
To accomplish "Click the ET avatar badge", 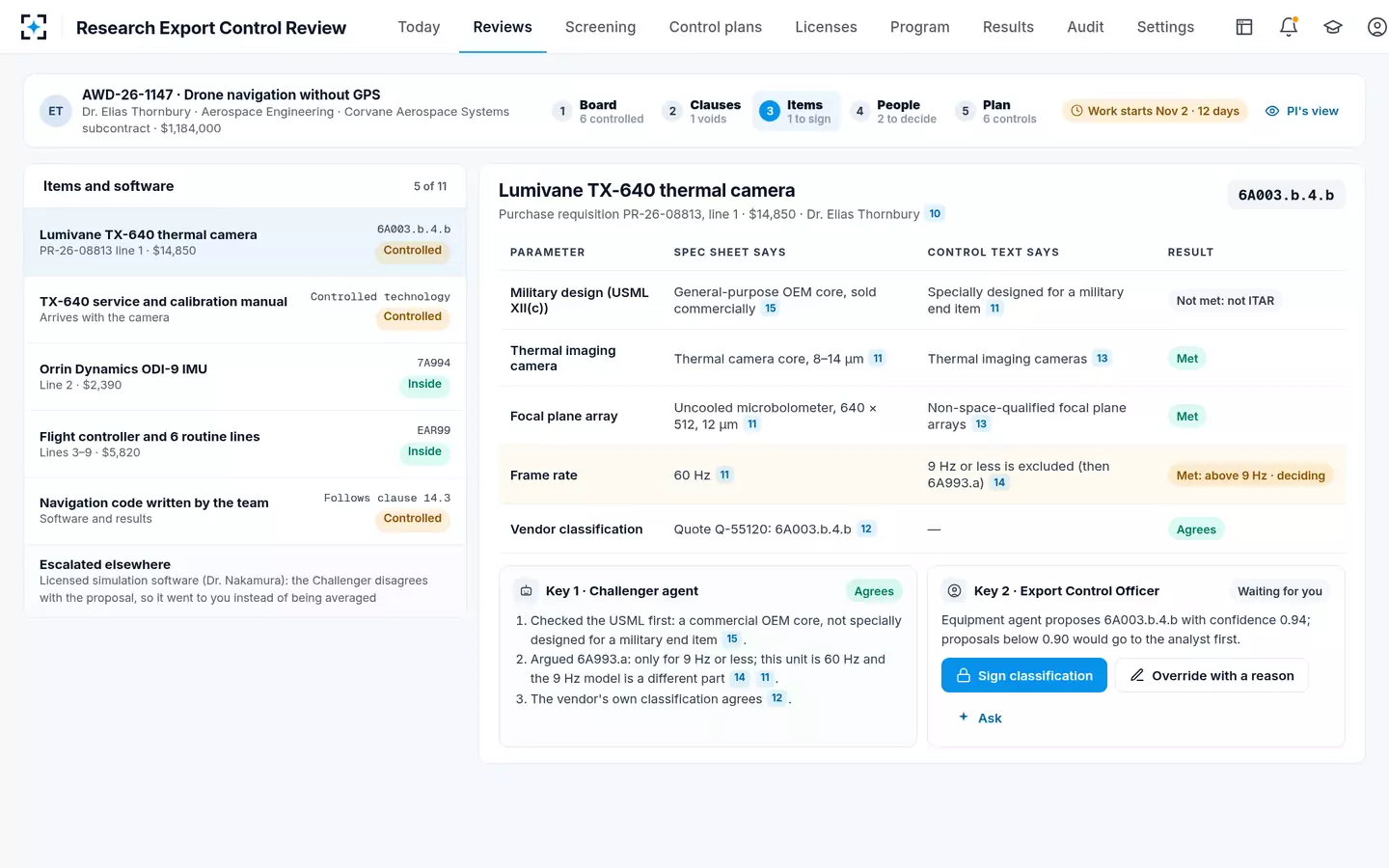I will point(56,111).
